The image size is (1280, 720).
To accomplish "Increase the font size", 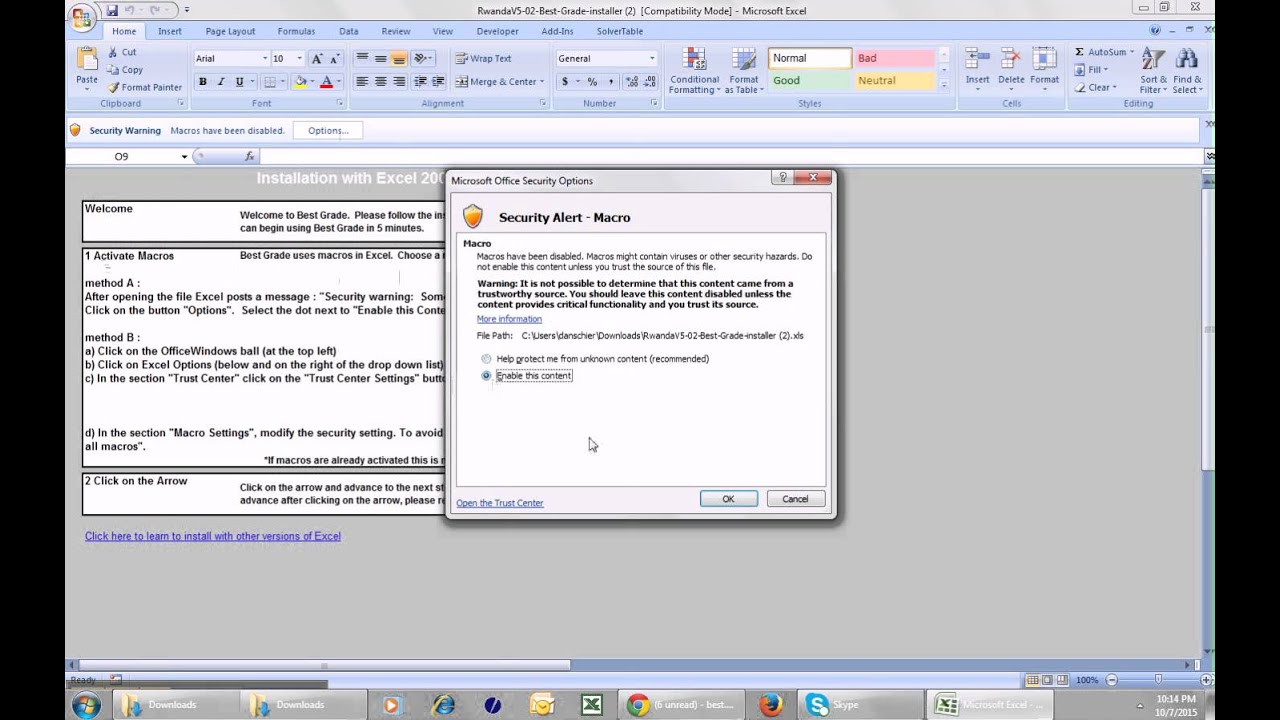I will (x=317, y=58).
